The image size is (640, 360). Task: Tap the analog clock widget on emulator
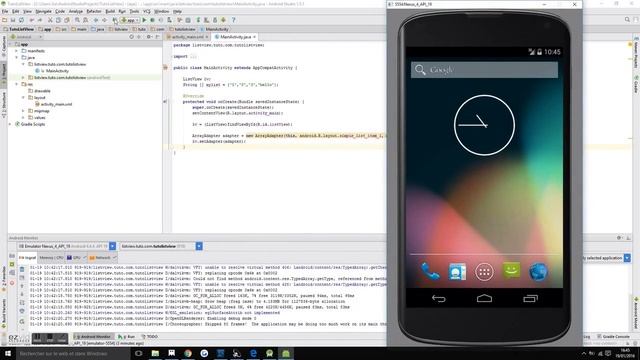pyautogui.click(x=484, y=125)
